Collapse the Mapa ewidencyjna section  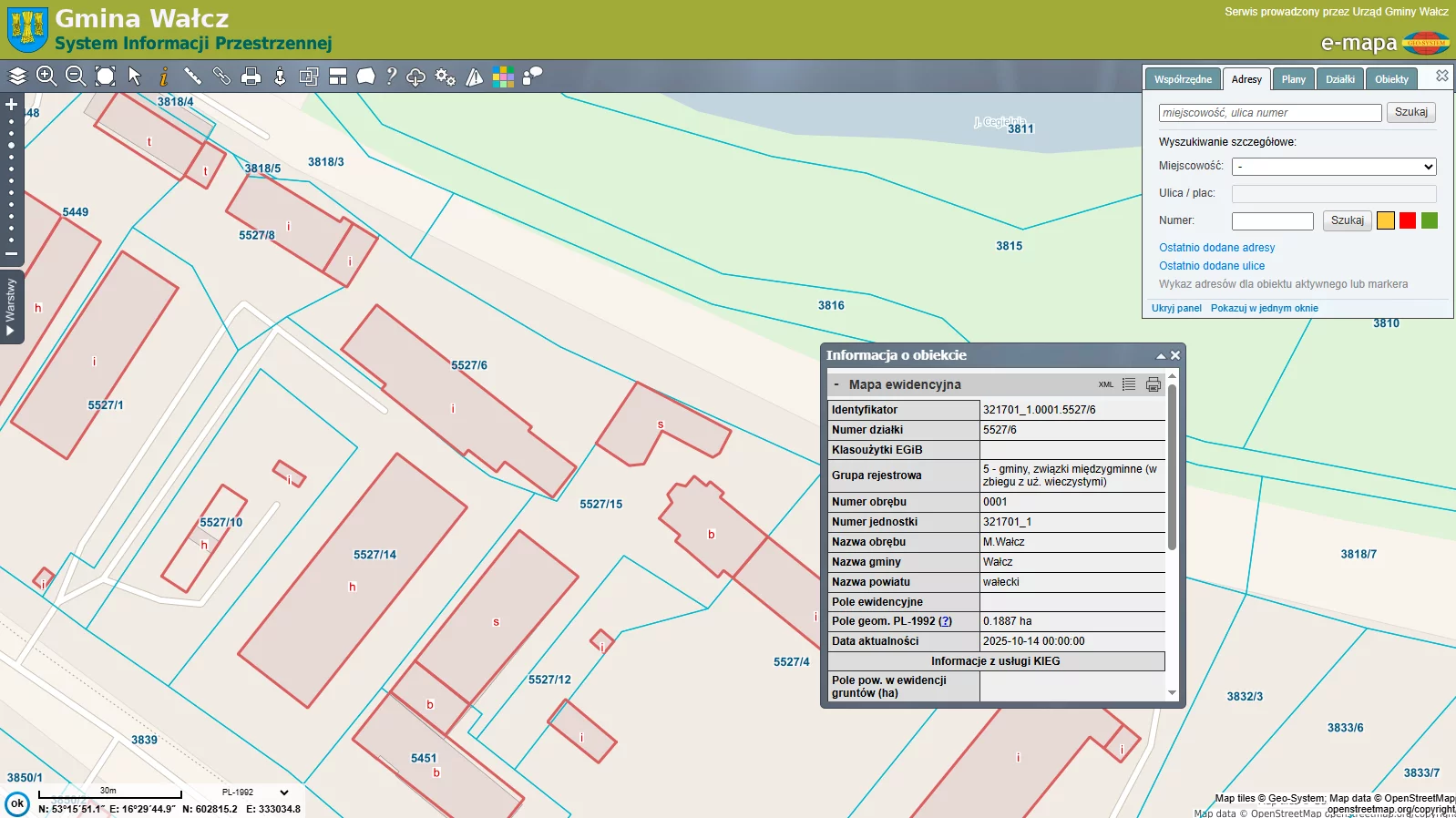(836, 384)
